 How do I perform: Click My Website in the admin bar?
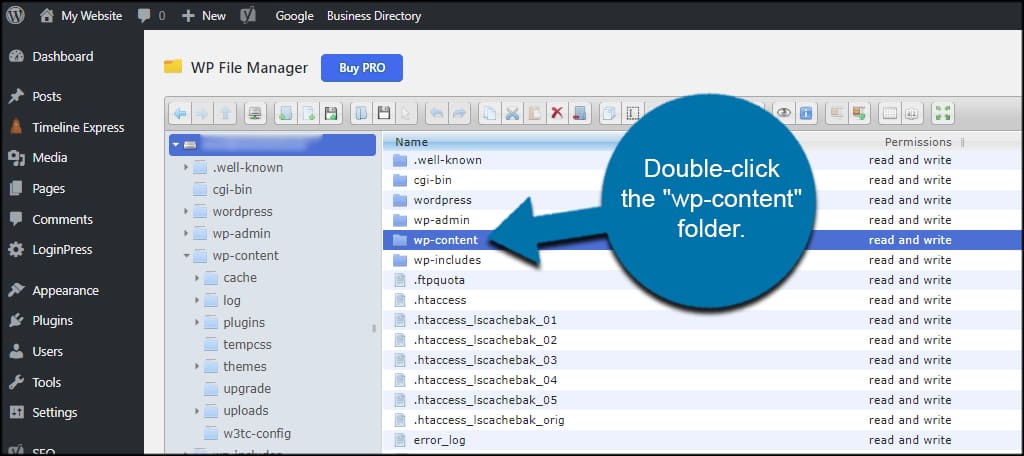(81, 16)
